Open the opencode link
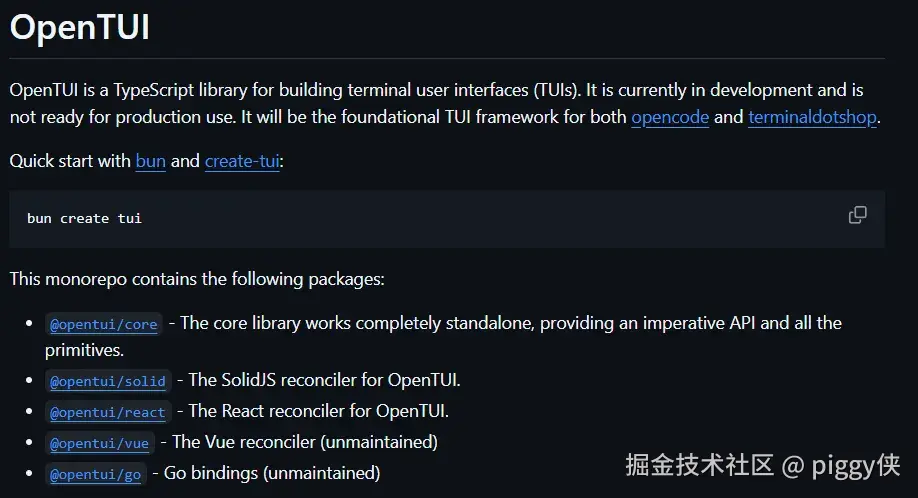Viewport: 918px width, 498px height. click(670, 117)
